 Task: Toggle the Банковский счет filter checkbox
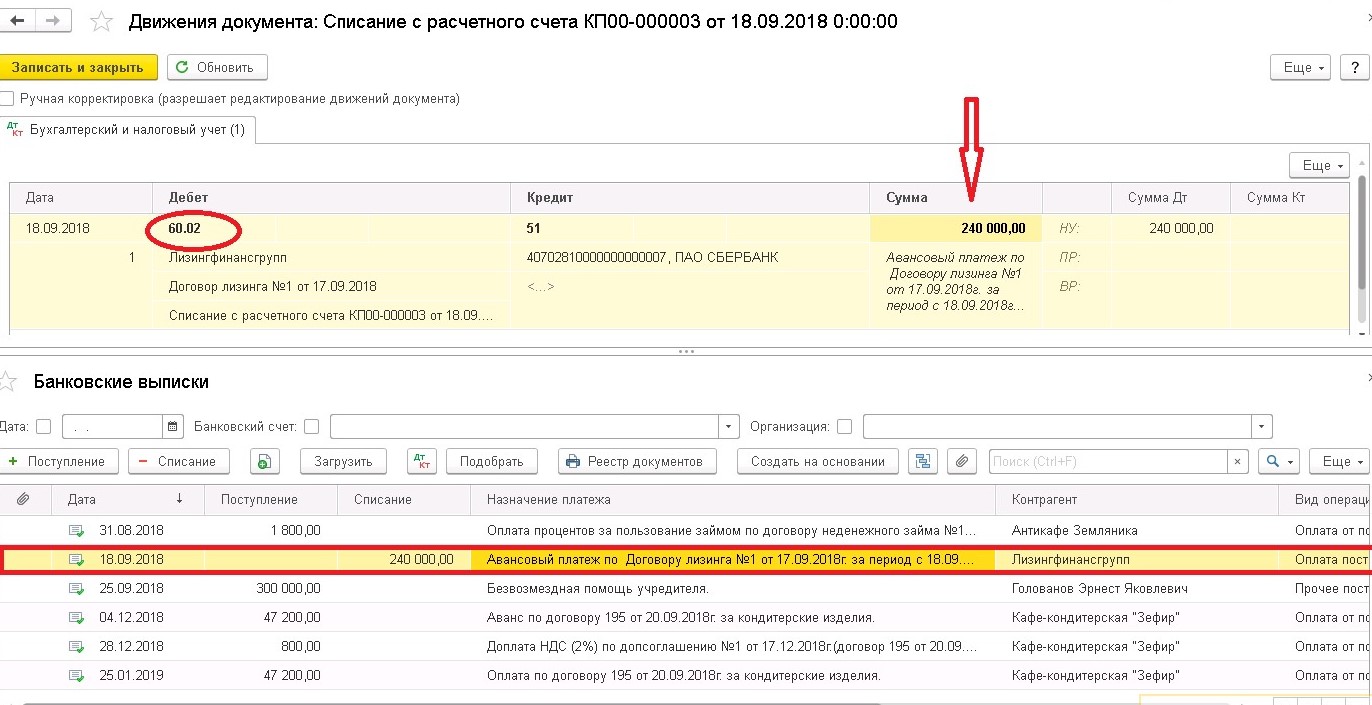312,427
